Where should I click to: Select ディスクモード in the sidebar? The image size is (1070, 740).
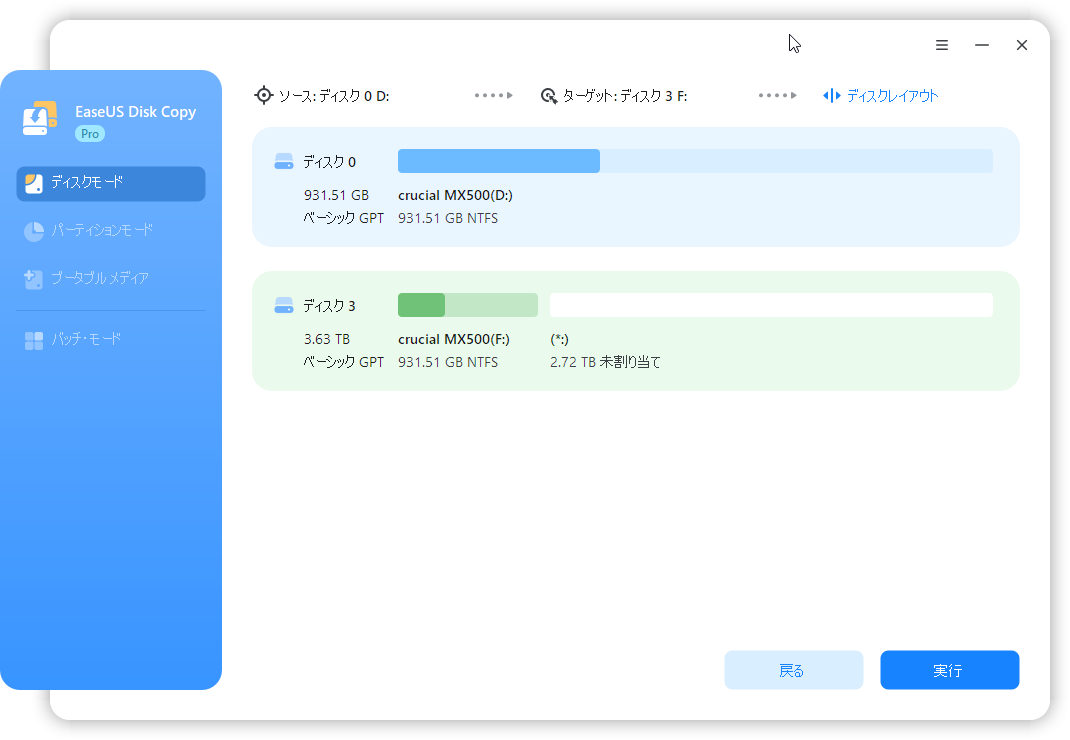pos(111,184)
